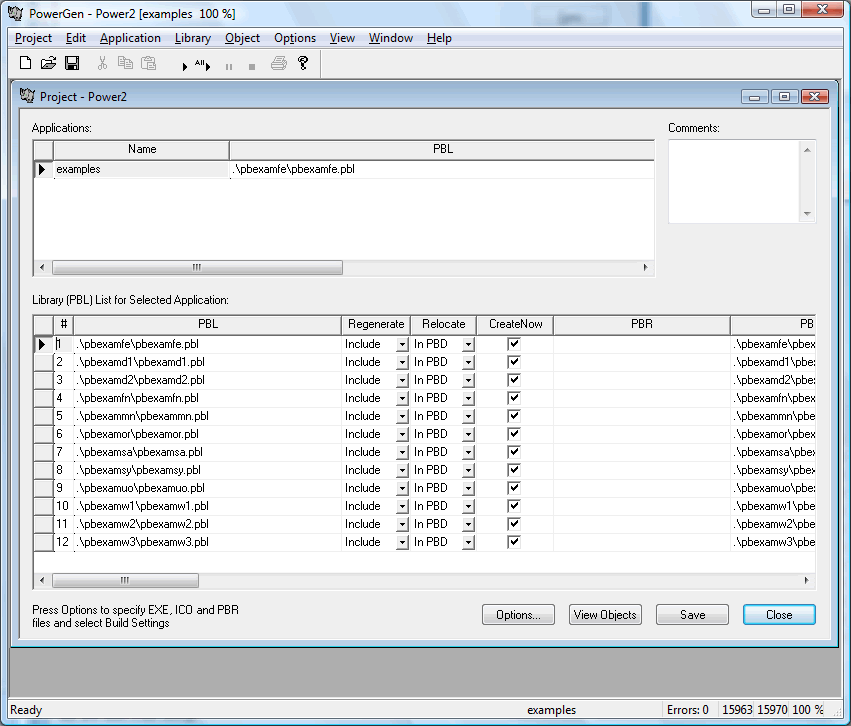Open Regenerate dropdown for pbexamw2.pbl
Viewport: 851px width, 726px height.
pos(402,524)
